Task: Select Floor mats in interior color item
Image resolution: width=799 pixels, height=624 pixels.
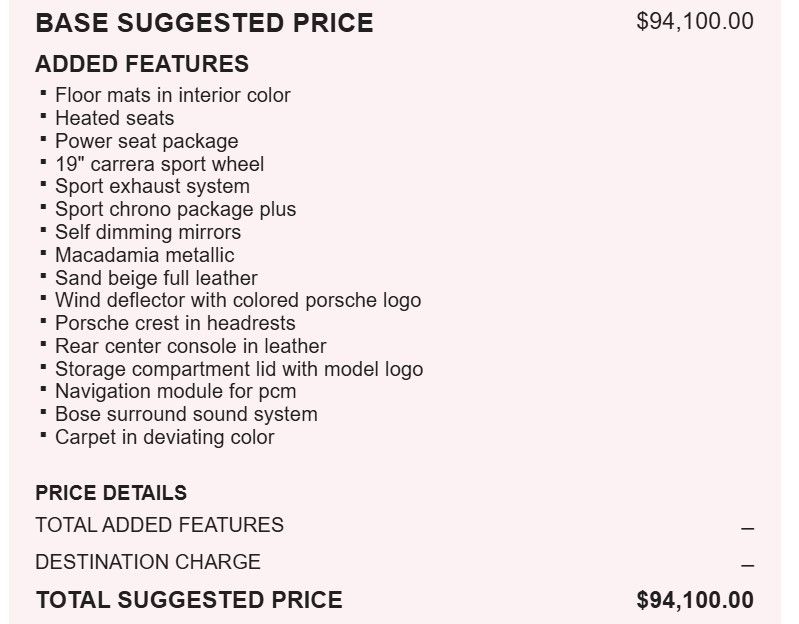Action: click(173, 95)
